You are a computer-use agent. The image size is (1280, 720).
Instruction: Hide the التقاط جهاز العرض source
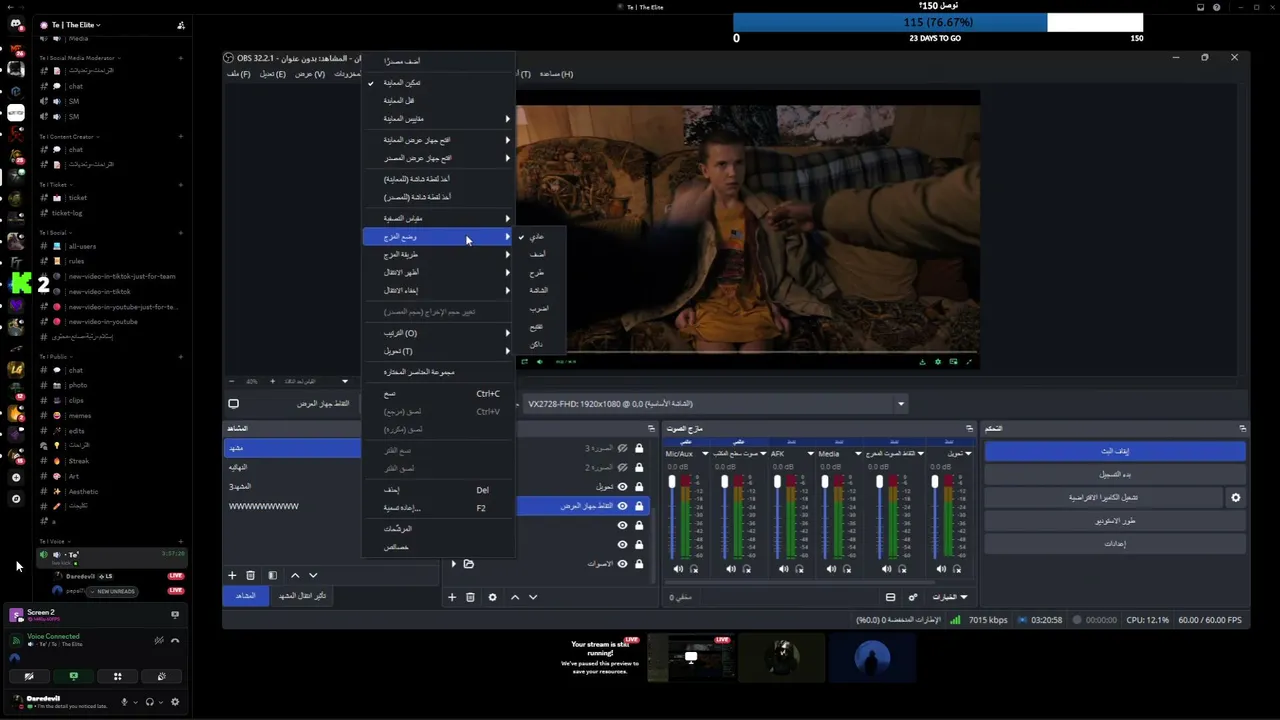622,506
